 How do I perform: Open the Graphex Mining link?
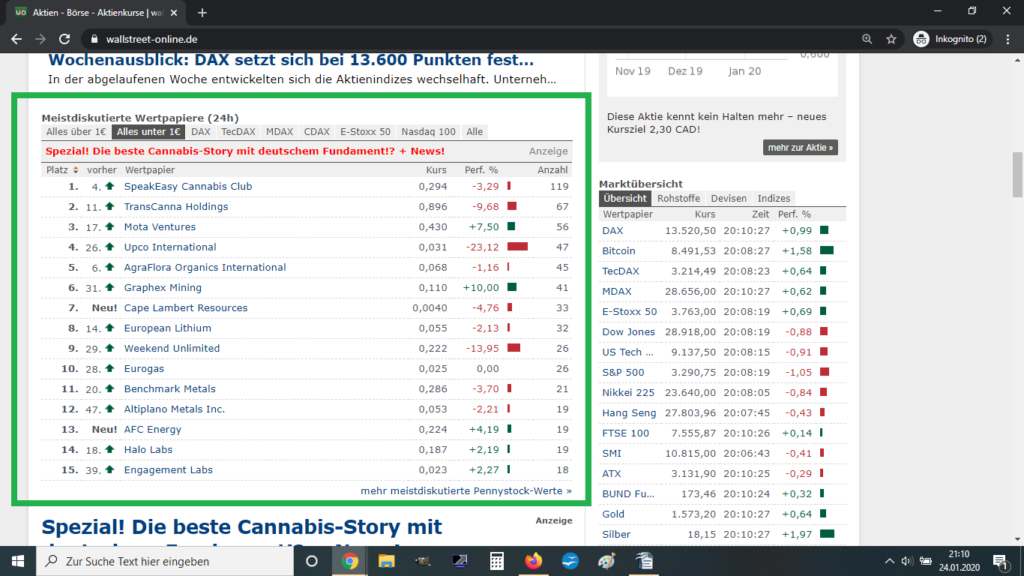(163, 287)
